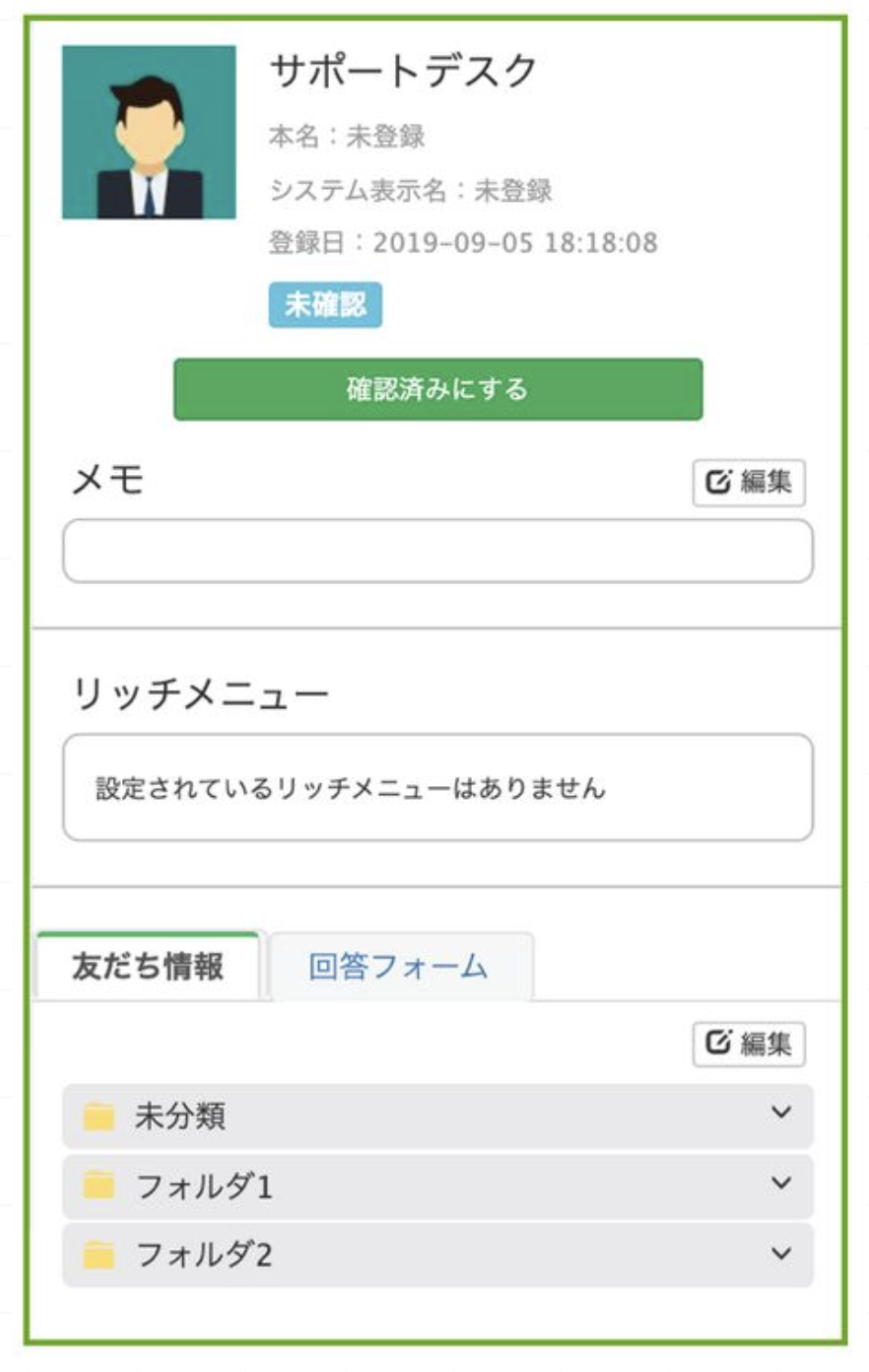The image size is (869, 1372).
Task: Switch to the 友だち情報 tab
Action: pos(148,967)
